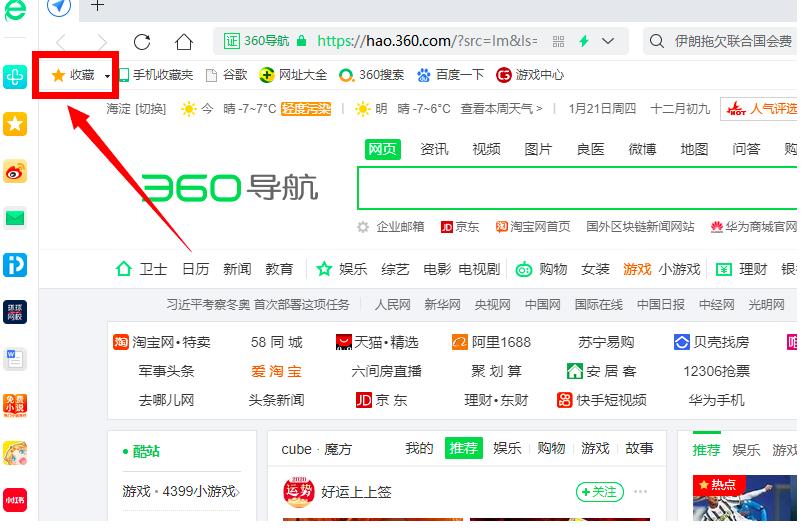This screenshot has height=529, width=806.
Task: Open the 百度一下 bookmark
Action: click(x=450, y=75)
